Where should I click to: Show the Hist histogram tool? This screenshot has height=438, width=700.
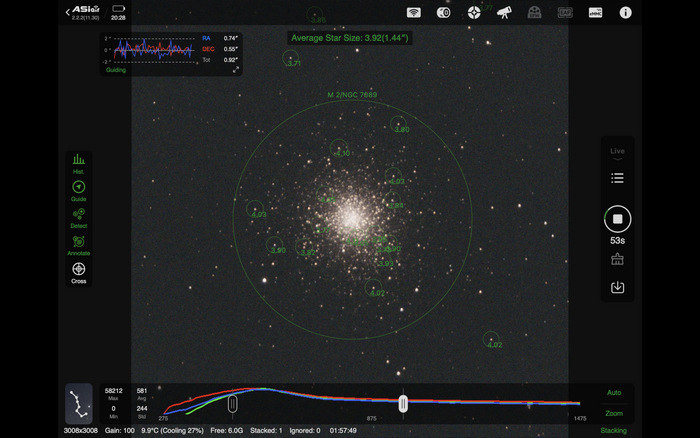(x=78, y=163)
